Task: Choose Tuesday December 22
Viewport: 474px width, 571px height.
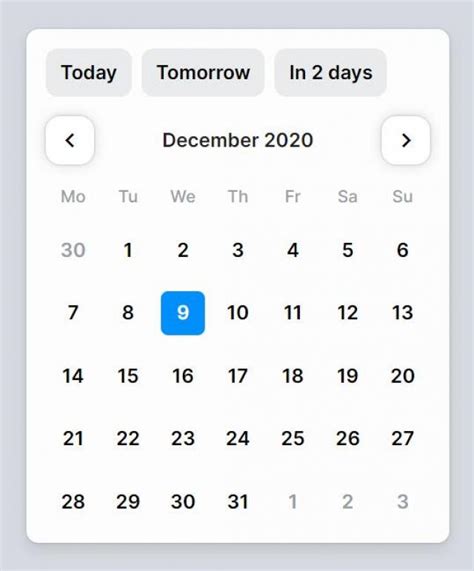Action: pos(128,438)
